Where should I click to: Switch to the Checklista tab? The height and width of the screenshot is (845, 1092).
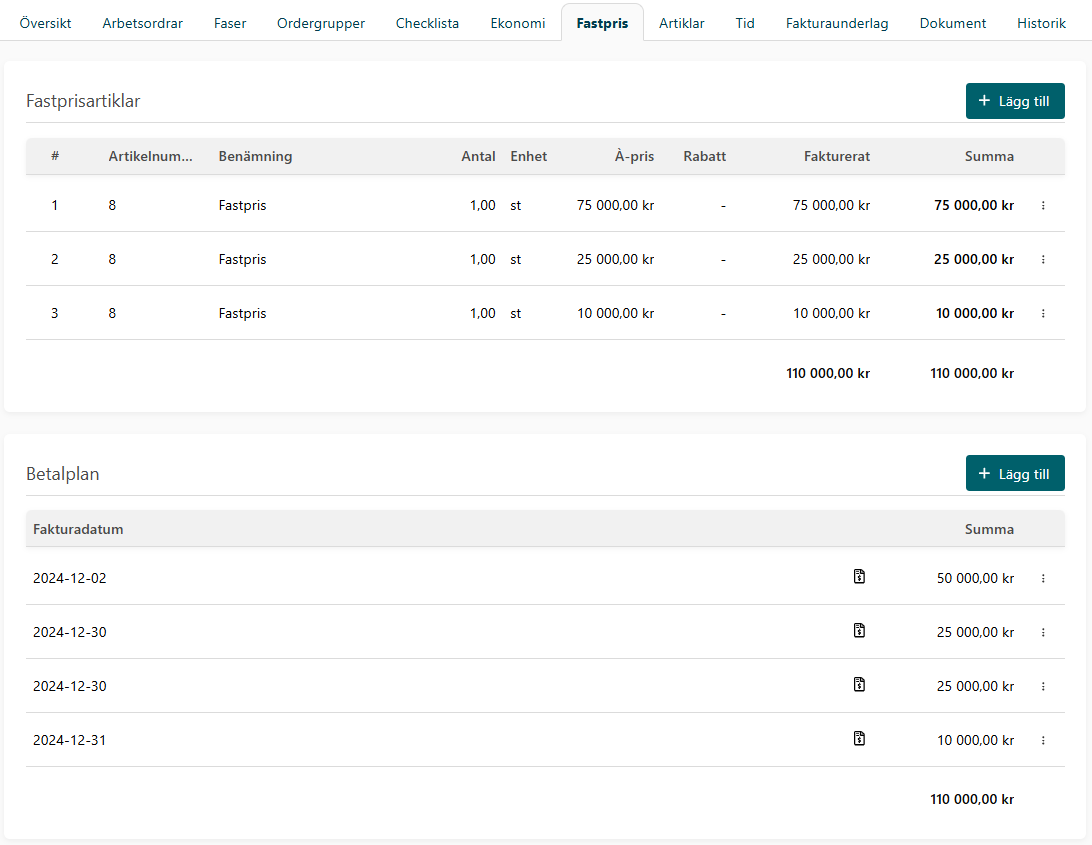point(427,23)
